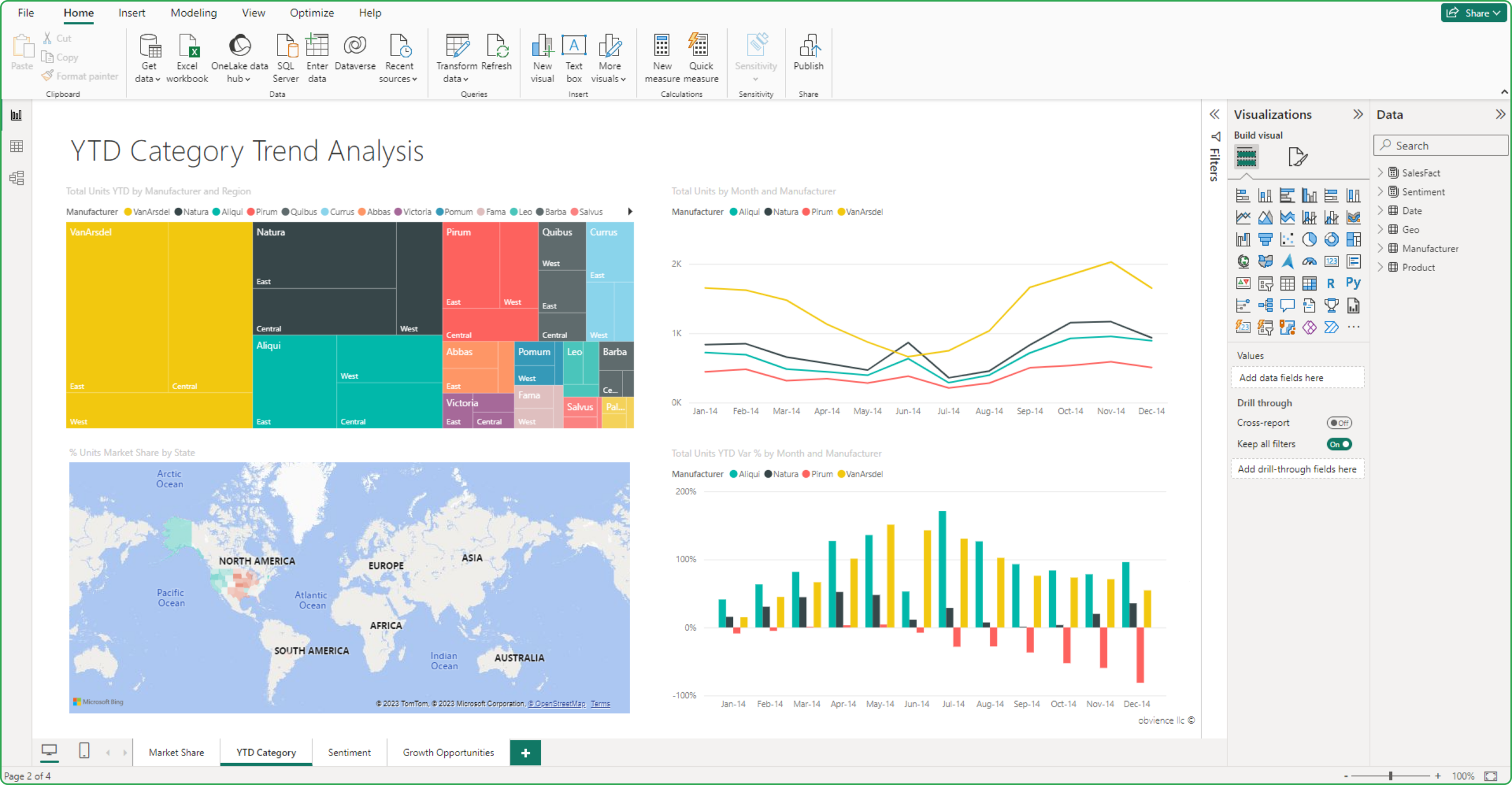Screen dimensions: 1512x785
Task: Open the Model view in left sidebar
Action: click(17, 178)
